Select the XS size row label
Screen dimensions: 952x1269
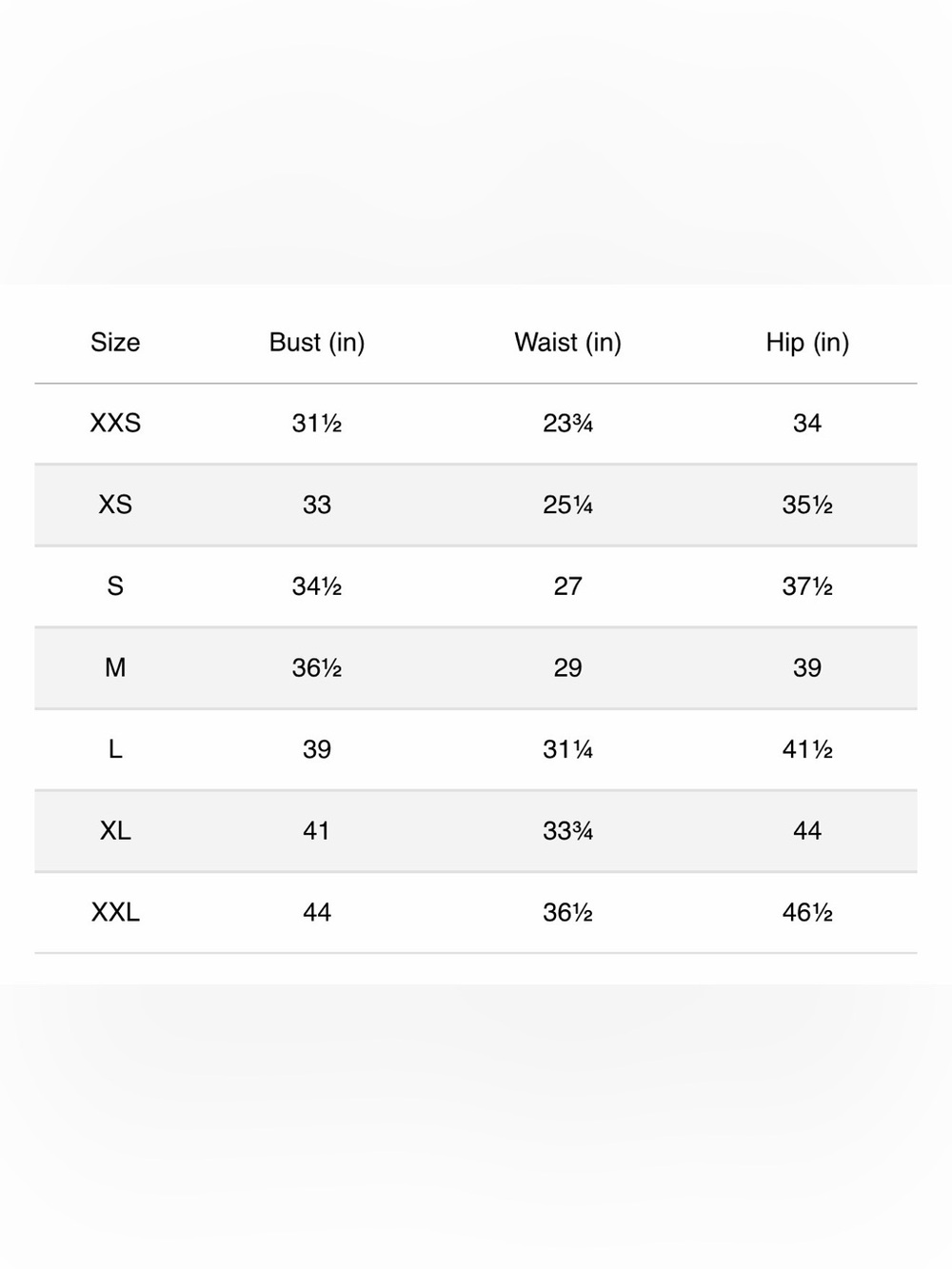(x=115, y=505)
